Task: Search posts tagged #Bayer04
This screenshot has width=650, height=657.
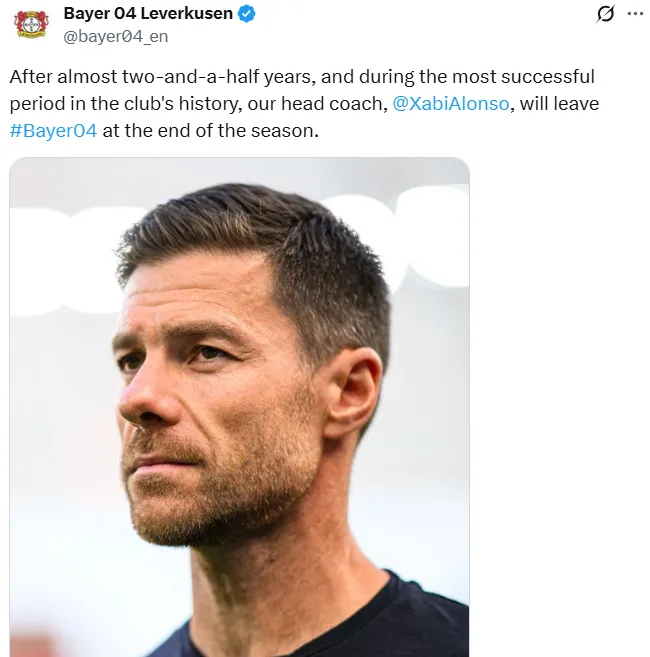Action: (53, 131)
